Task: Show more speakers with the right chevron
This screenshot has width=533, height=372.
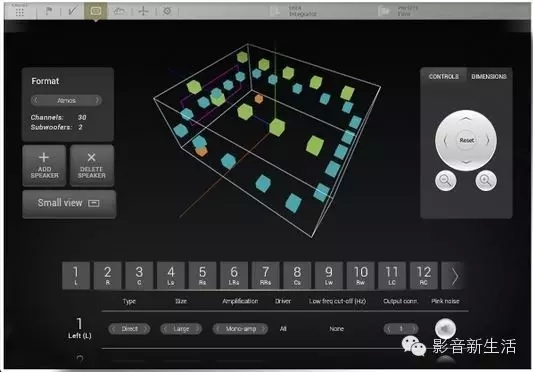Action: coord(454,276)
